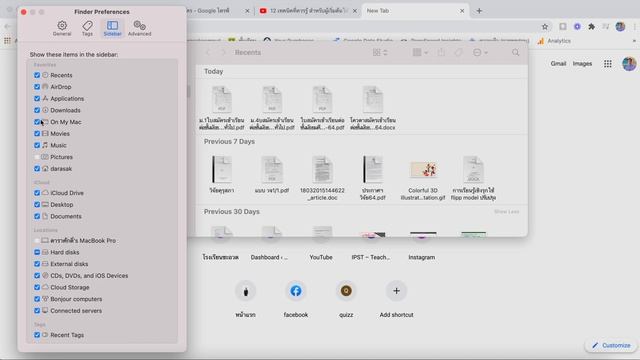Toggle the AirDrop checkbox
This screenshot has height=360, width=640.
(x=37, y=87)
